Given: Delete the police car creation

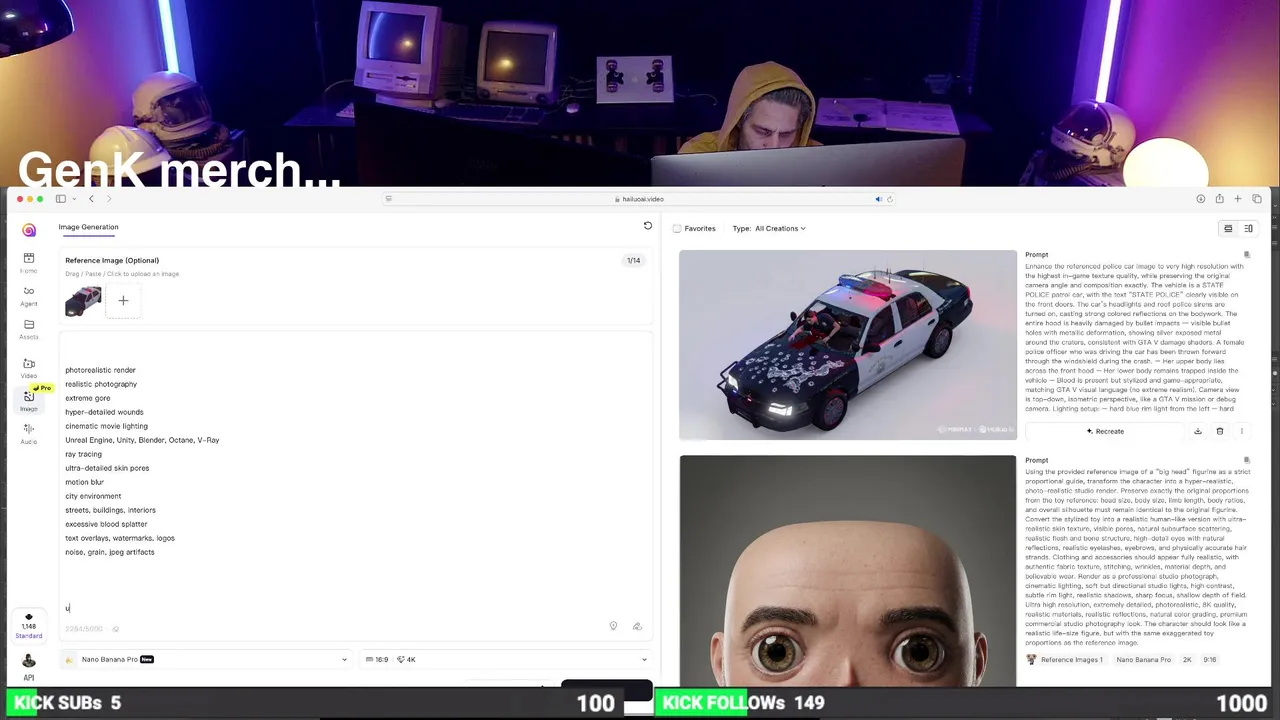Looking at the screenshot, I should click(1219, 431).
